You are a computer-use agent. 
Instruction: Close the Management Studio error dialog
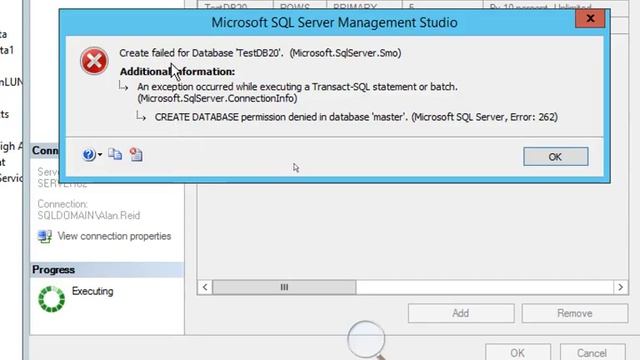point(590,19)
